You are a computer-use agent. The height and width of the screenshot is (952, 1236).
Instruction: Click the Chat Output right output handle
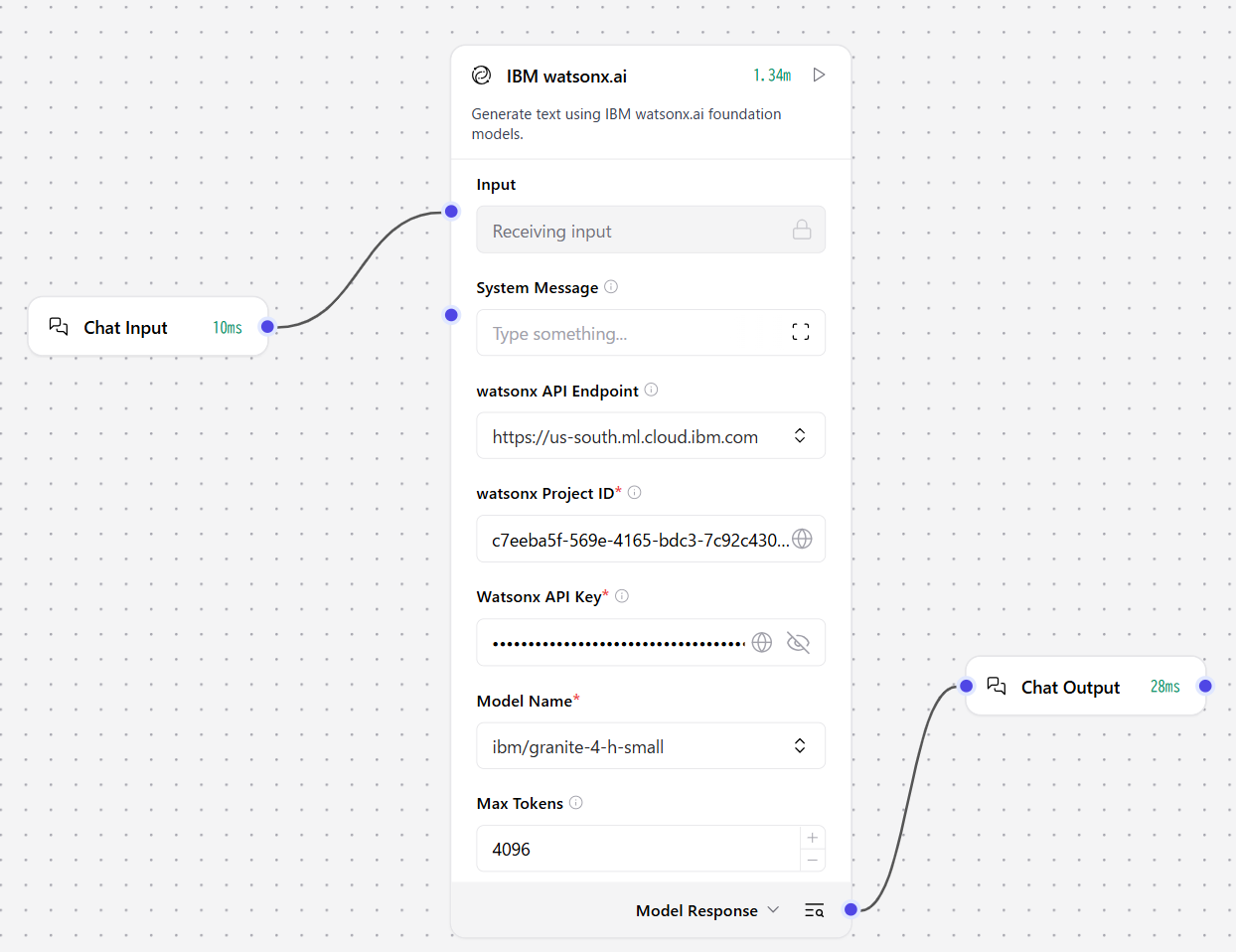(x=1205, y=686)
